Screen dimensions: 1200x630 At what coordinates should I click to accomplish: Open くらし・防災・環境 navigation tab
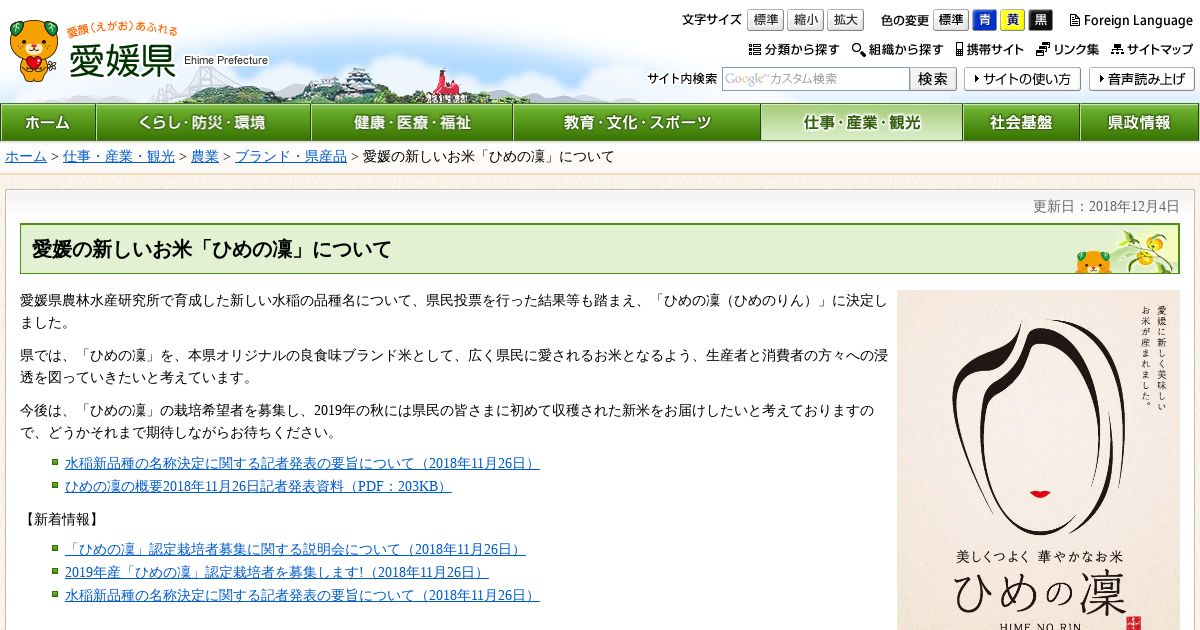click(204, 122)
